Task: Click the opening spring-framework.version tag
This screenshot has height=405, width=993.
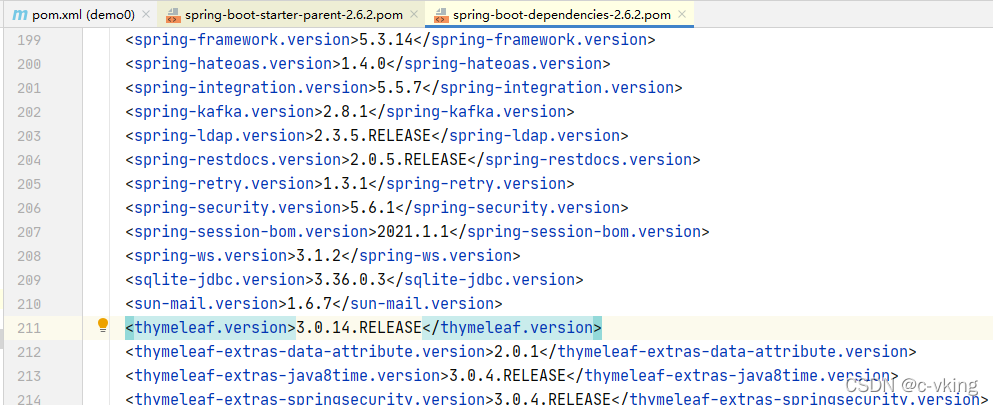Action: point(242,40)
